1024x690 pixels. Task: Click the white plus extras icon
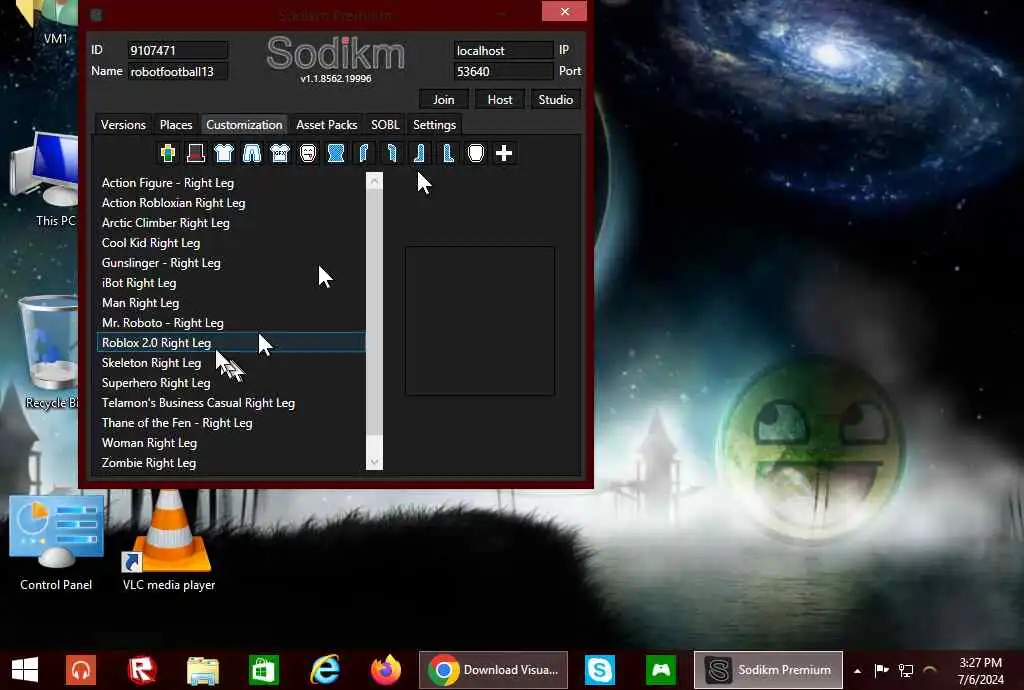[504, 153]
